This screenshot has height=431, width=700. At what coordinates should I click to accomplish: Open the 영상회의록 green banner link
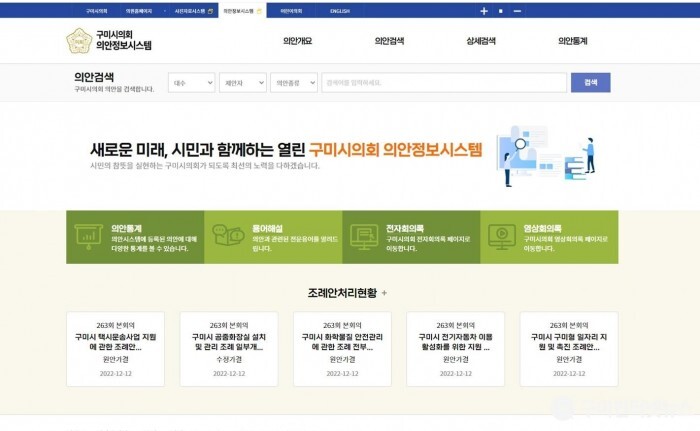[x=549, y=237]
